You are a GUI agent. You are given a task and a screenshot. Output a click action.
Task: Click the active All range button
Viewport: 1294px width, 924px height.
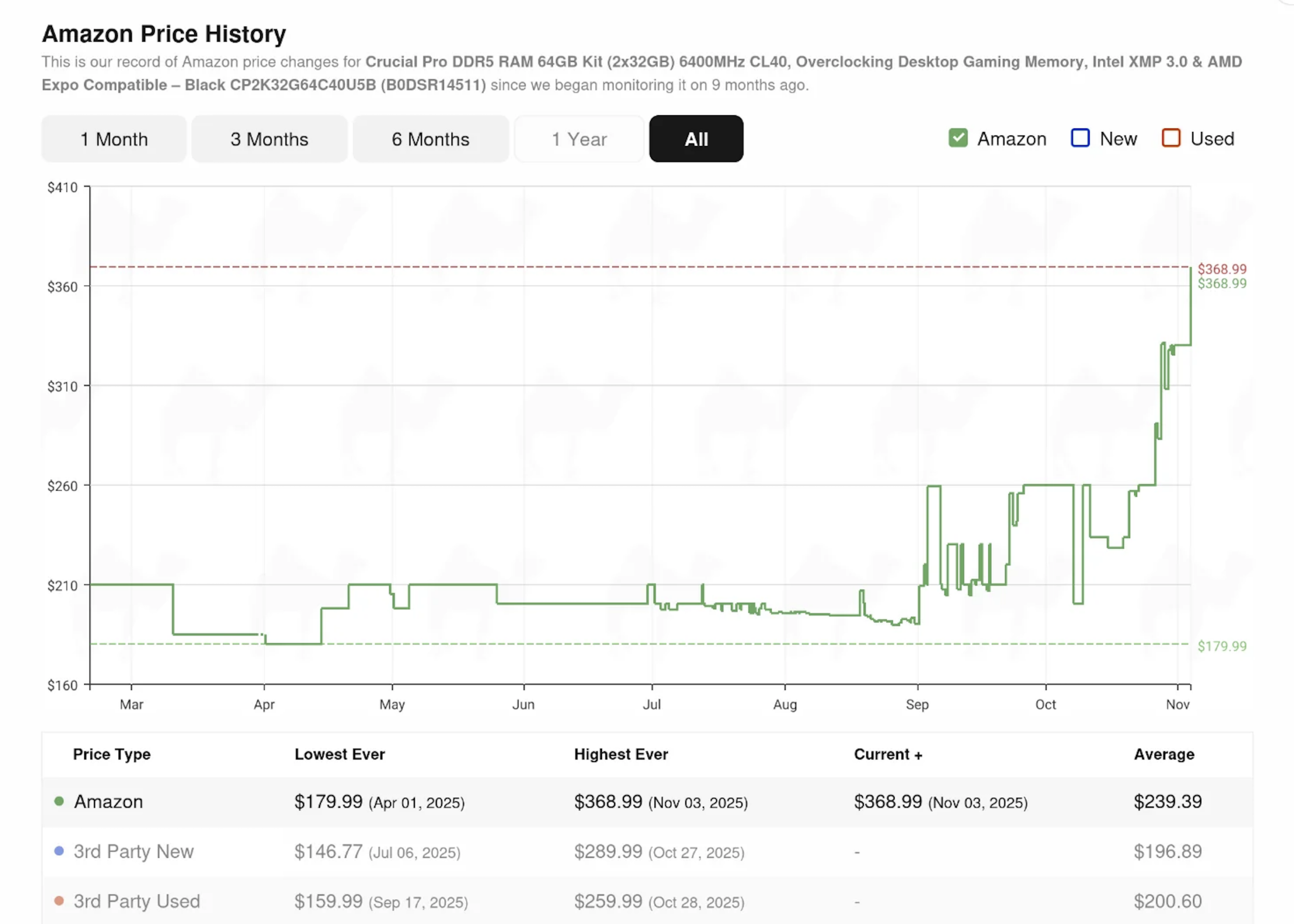click(696, 139)
